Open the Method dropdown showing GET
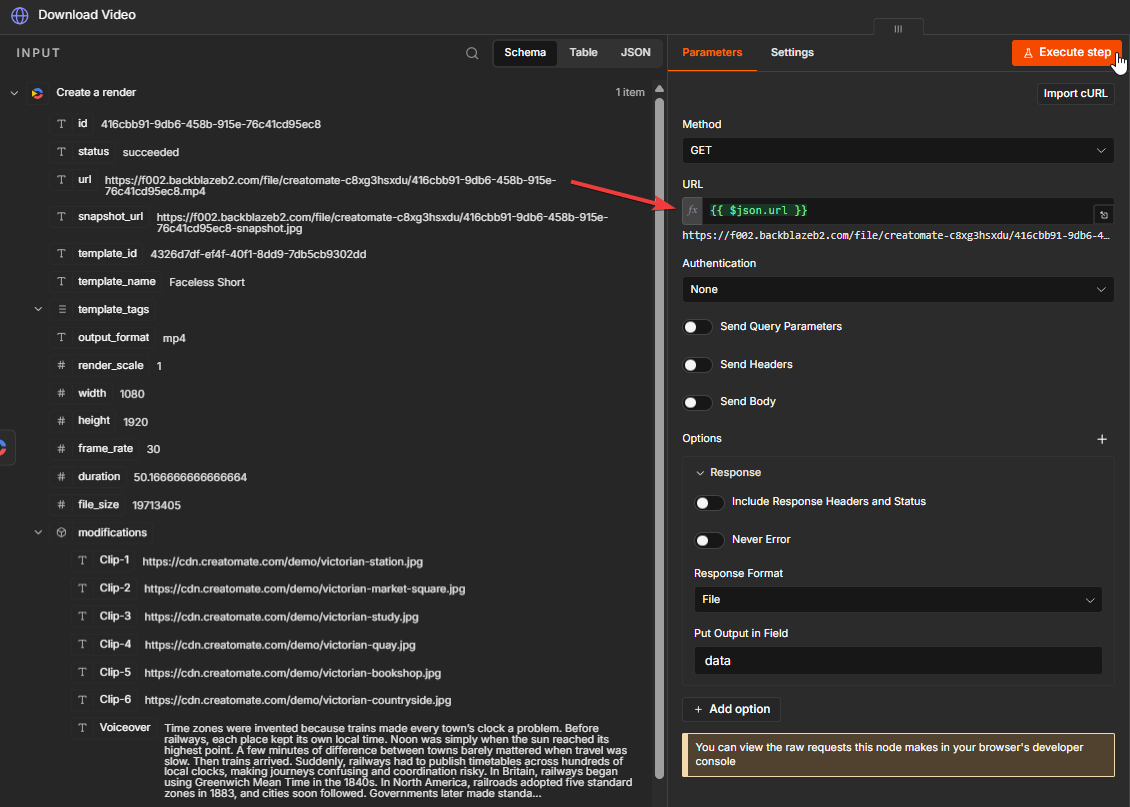This screenshot has width=1130, height=807. [x=898, y=151]
